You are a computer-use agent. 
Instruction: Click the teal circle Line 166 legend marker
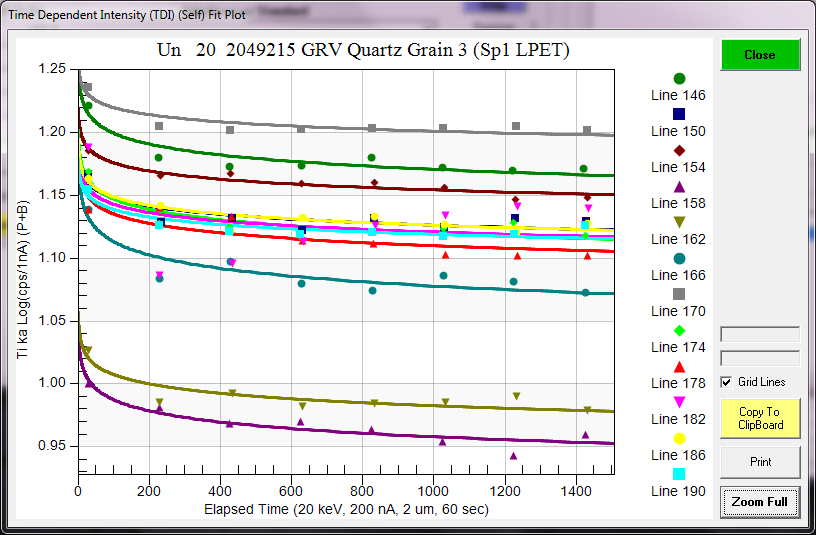(x=679, y=258)
